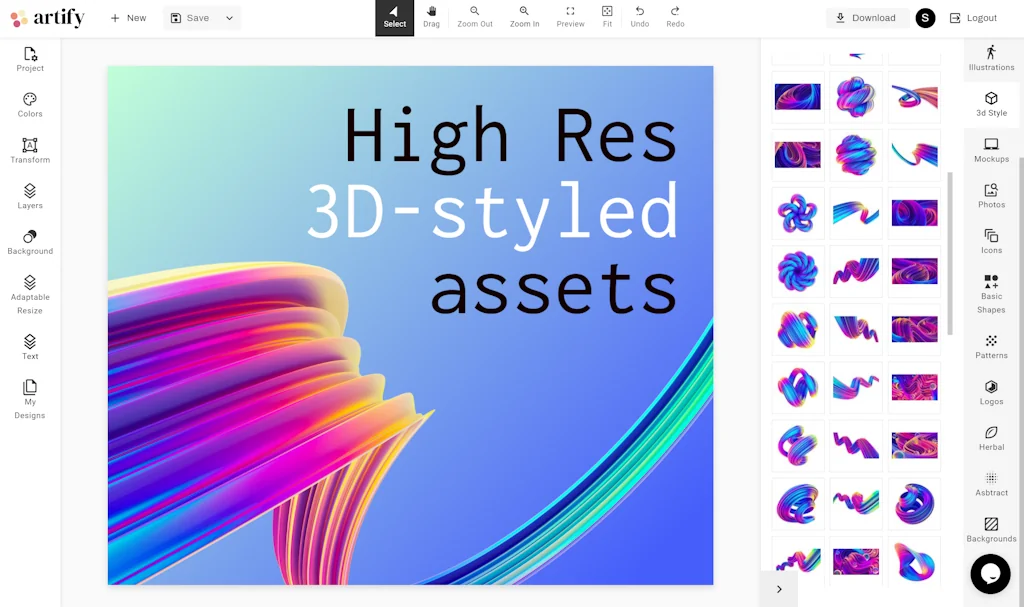Switch to the Illustrations category tab
Viewport: 1024px width, 607px height.
pos(991,58)
